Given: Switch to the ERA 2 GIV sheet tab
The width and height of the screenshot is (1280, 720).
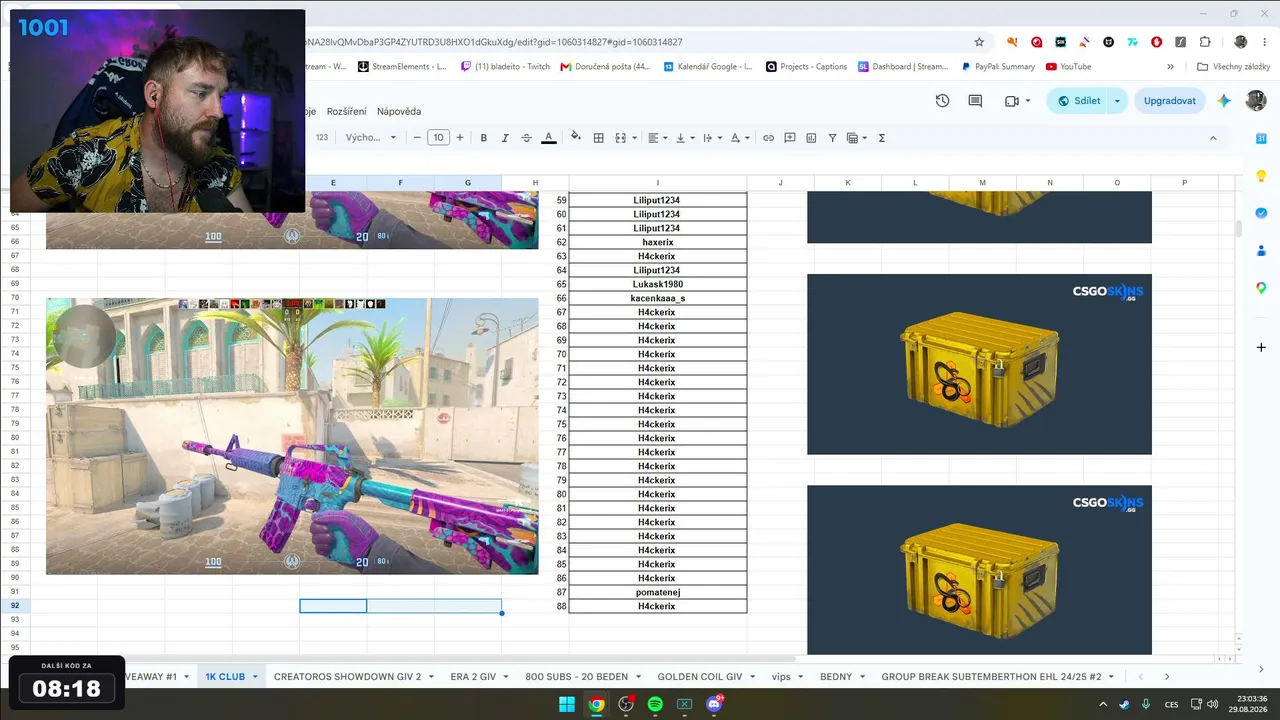Looking at the screenshot, I should 480,677.
